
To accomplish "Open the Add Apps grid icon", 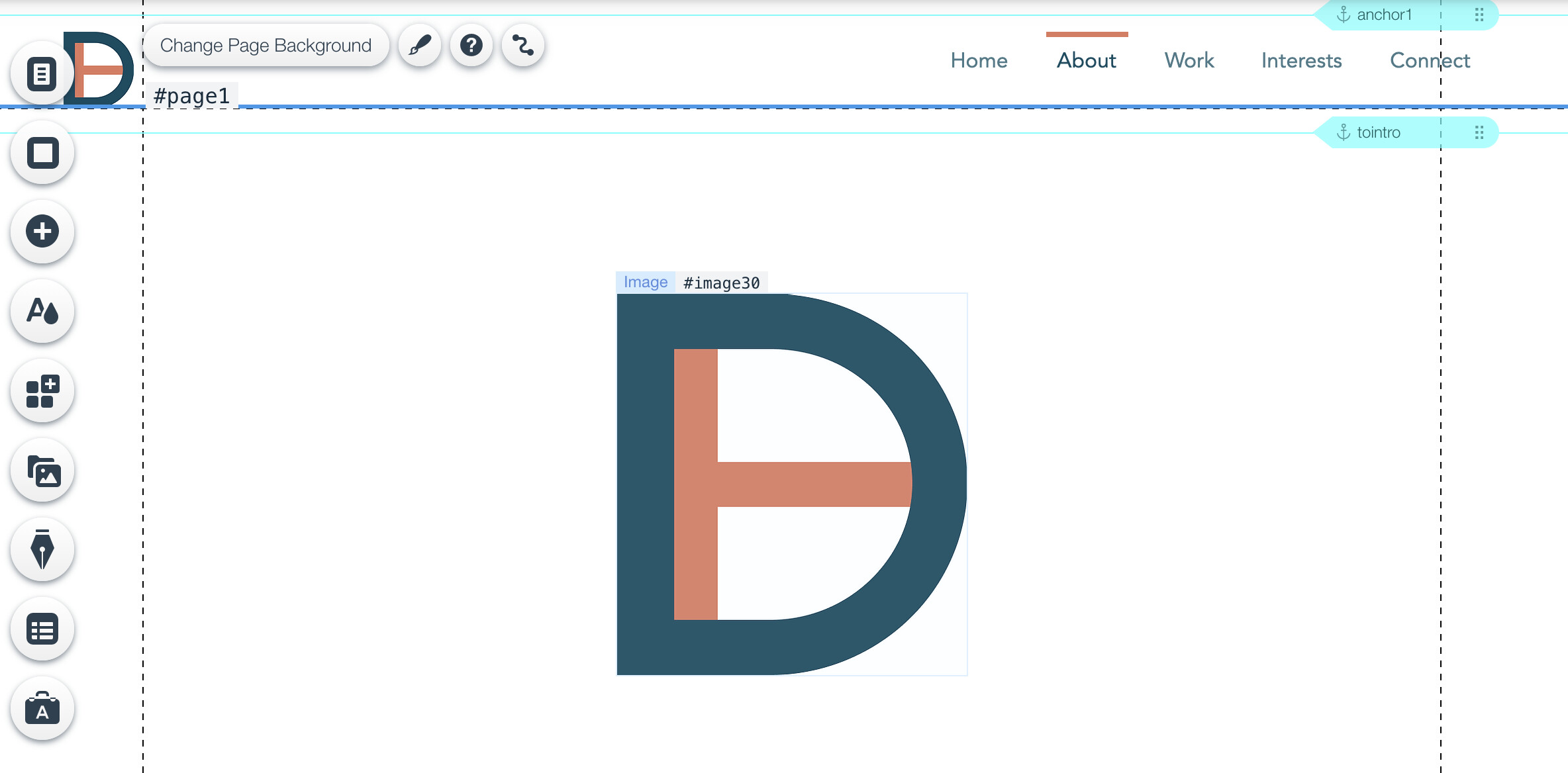I will (42, 391).
